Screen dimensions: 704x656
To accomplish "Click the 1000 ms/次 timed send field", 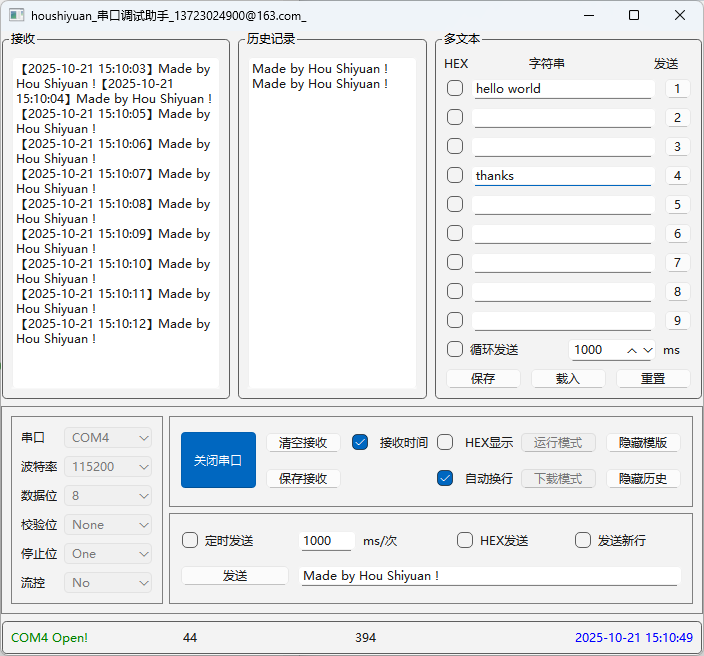I will coord(326,541).
